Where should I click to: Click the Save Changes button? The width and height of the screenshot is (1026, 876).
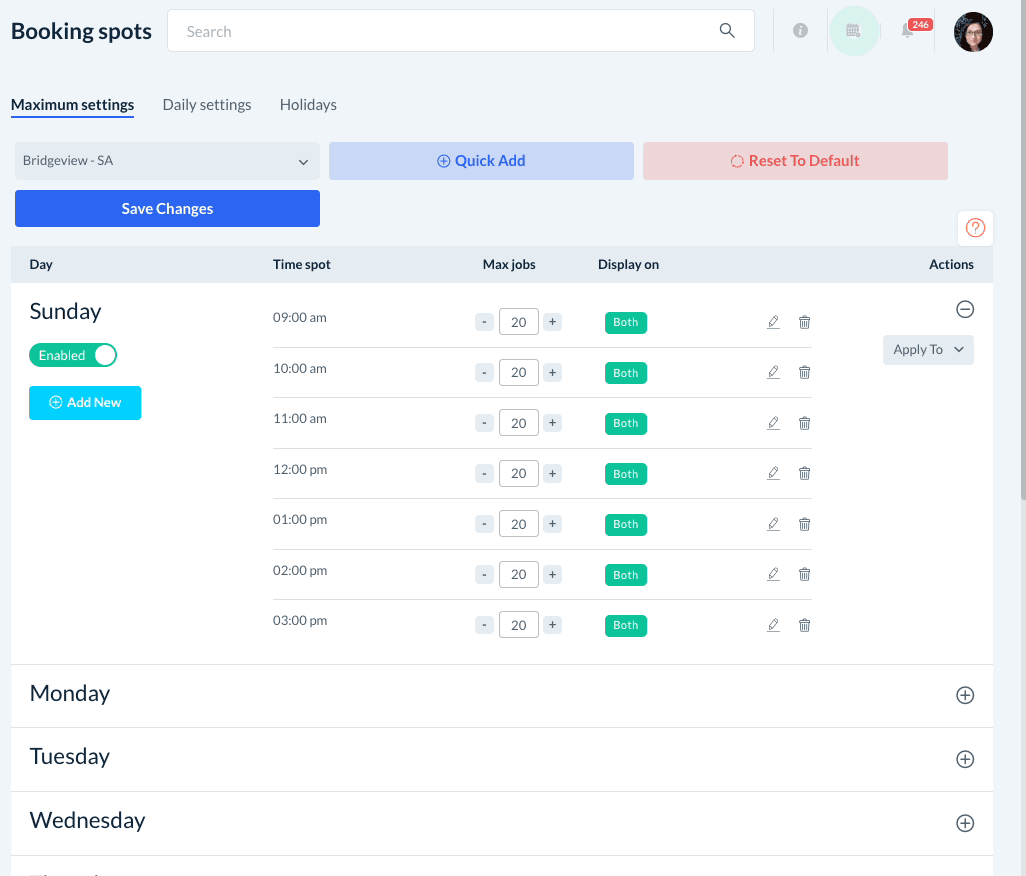pos(167,209)
